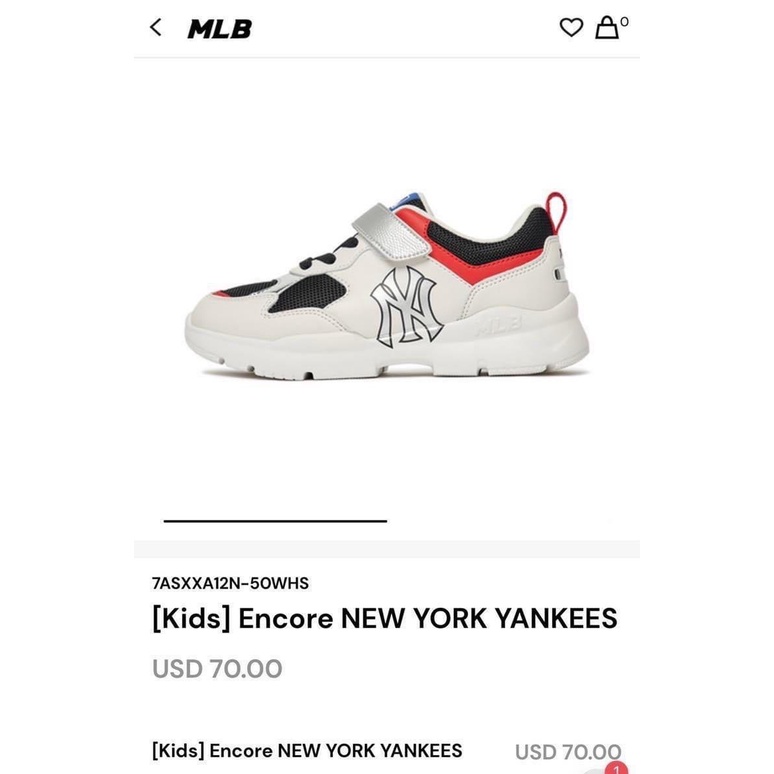Tap the bag item count zero
Screen dimensions: 774x774
coord(624,22)
